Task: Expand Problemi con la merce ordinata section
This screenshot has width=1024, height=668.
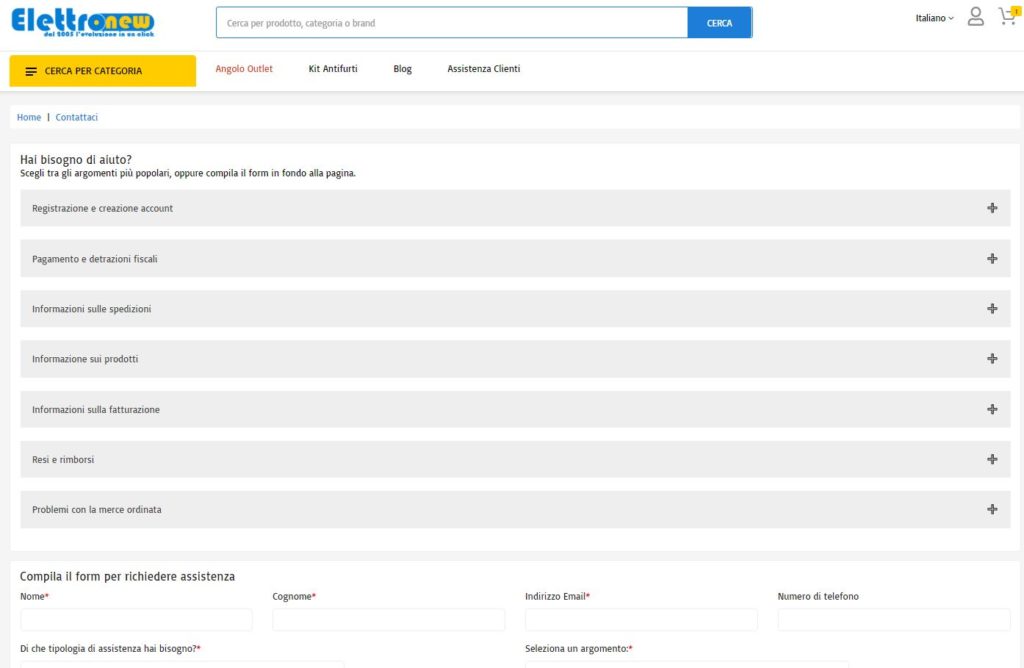Action: point(515,510)
